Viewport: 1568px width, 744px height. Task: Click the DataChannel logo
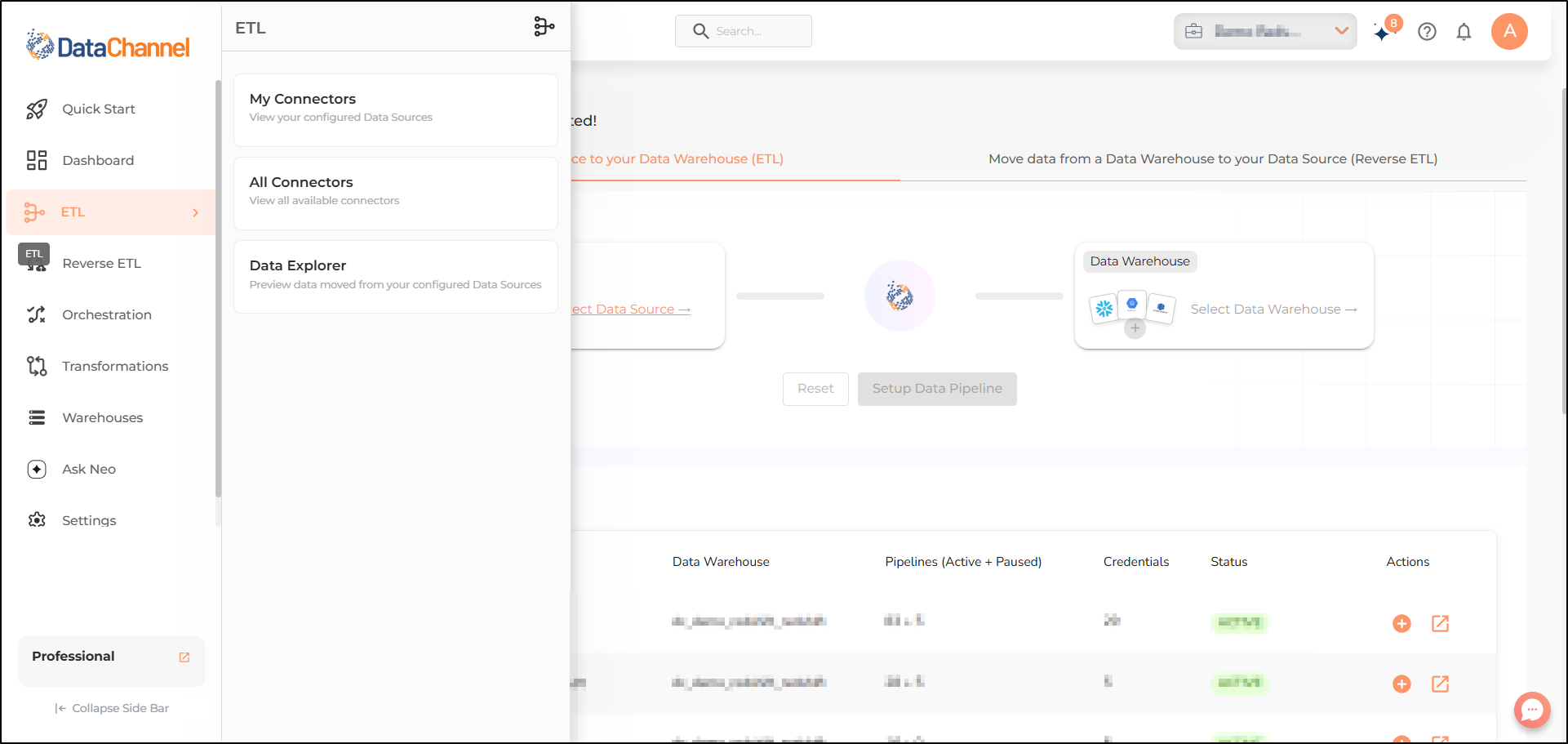[108, 46]
